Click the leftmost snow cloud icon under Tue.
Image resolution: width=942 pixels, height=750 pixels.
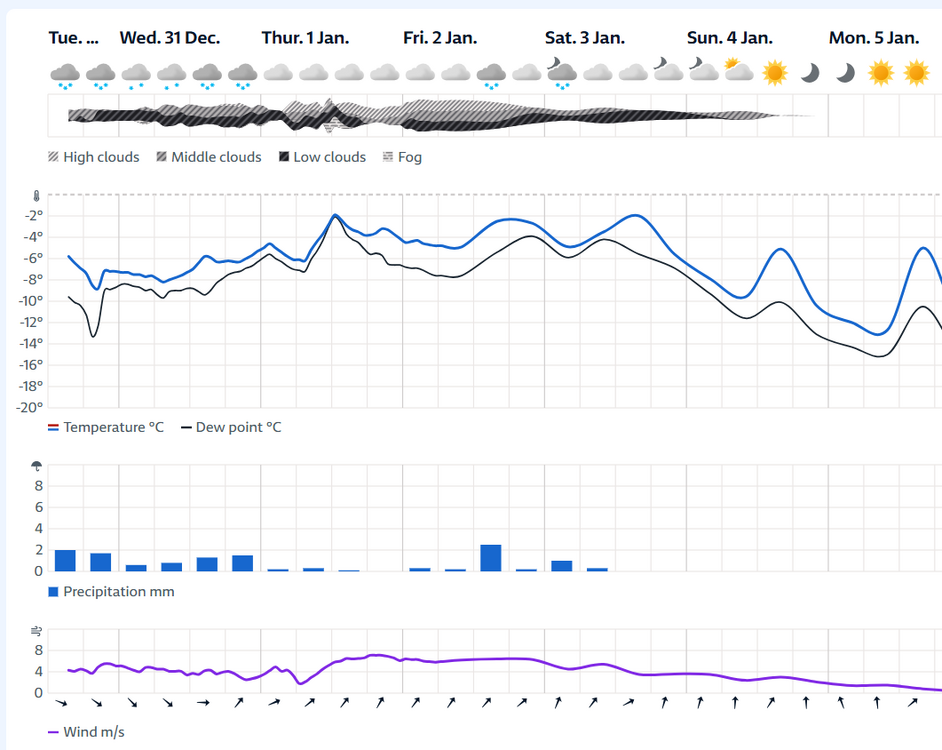[x=65, y=73]
